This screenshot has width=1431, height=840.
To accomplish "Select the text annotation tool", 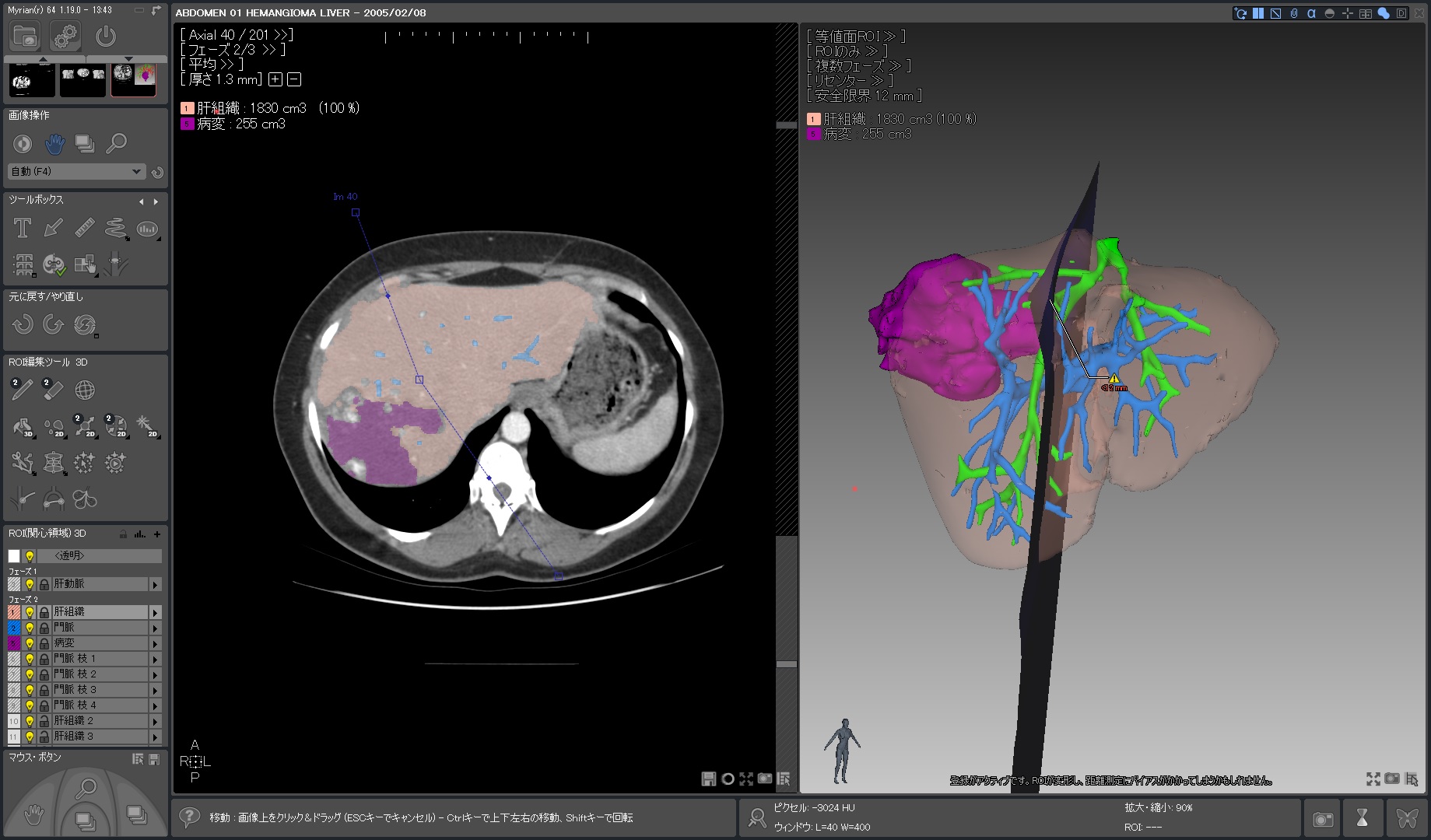I will [23, 228].
